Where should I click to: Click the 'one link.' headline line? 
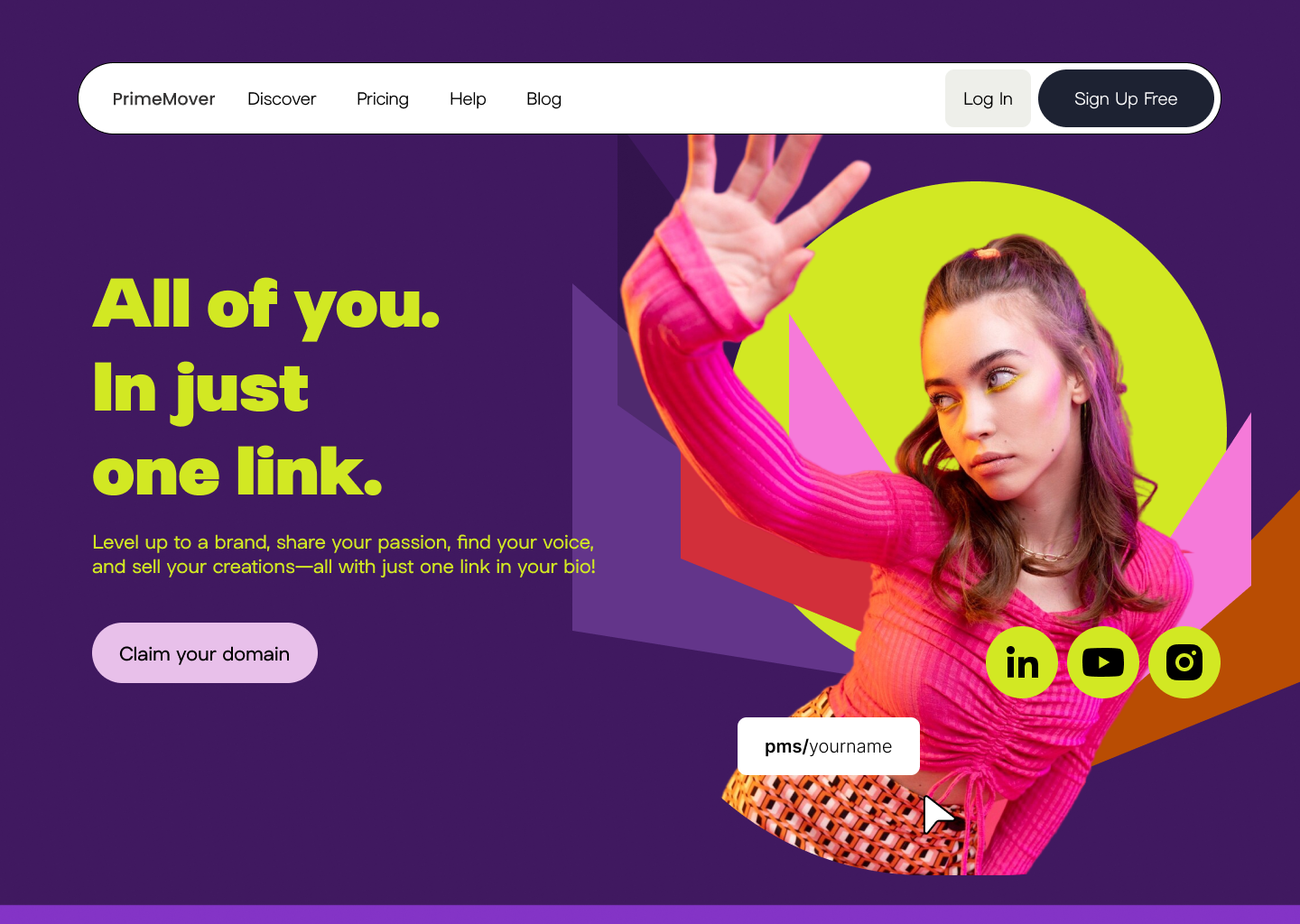pos(237,471)
